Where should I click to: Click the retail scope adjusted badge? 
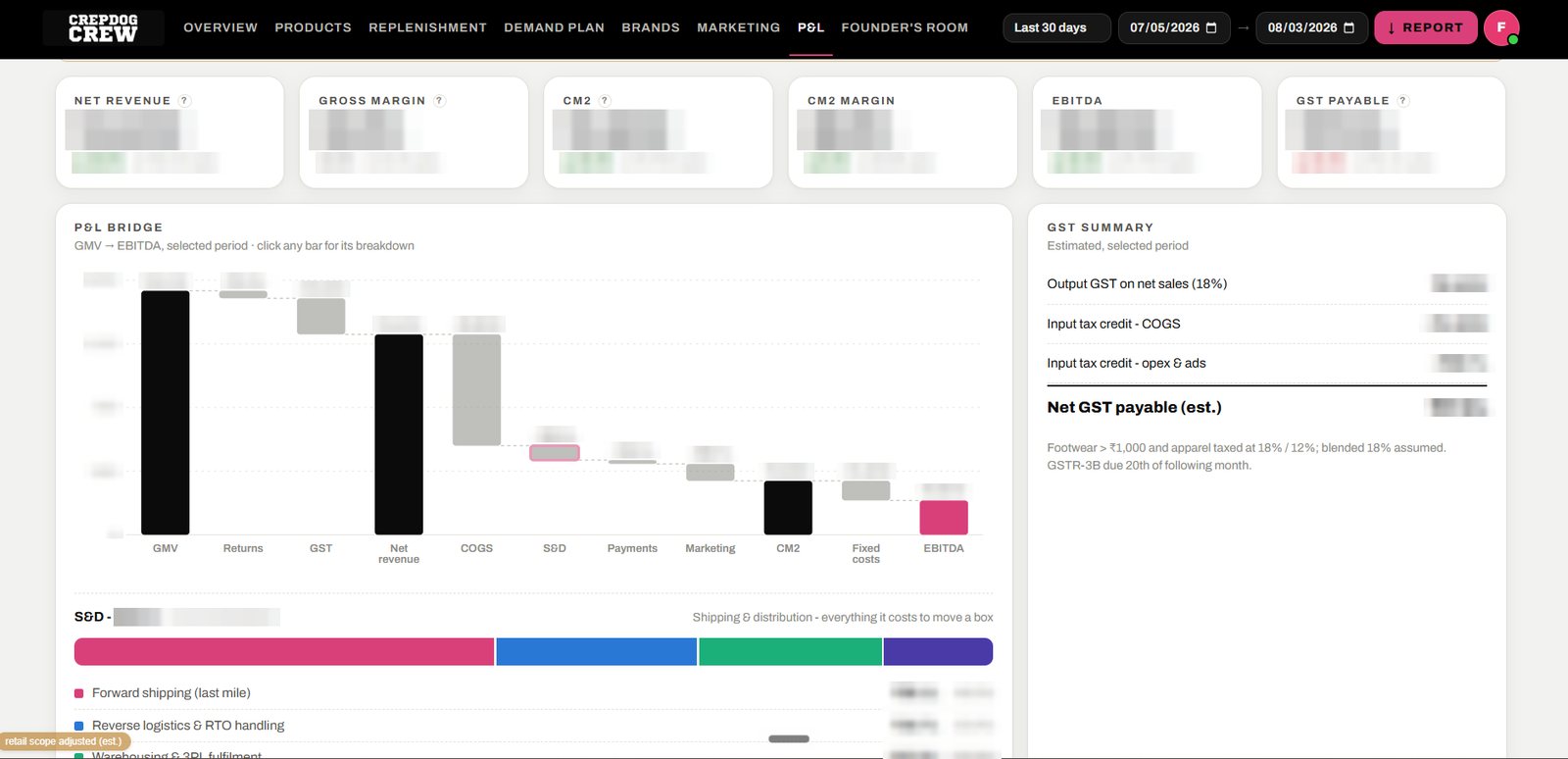64,741
